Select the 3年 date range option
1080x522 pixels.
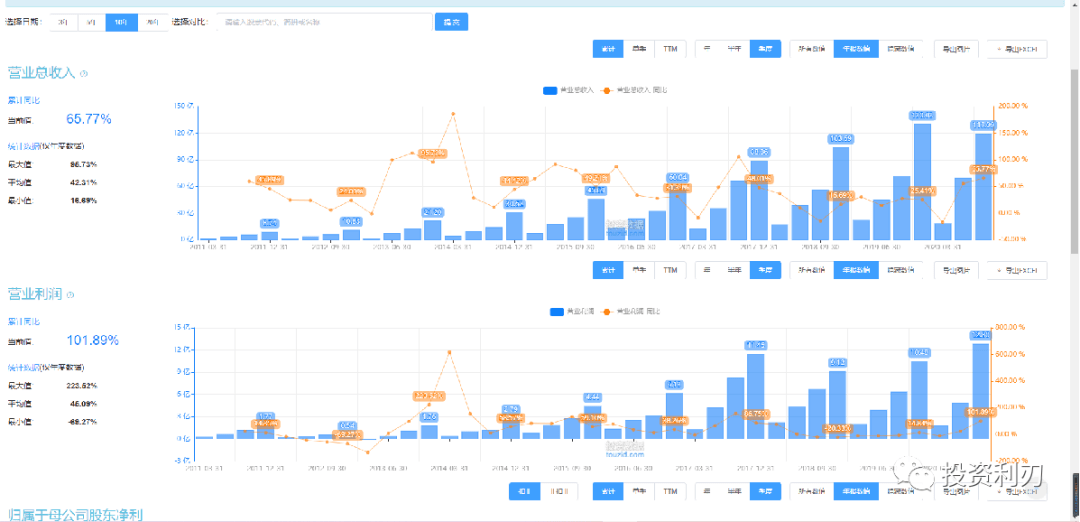click(63, 21)
